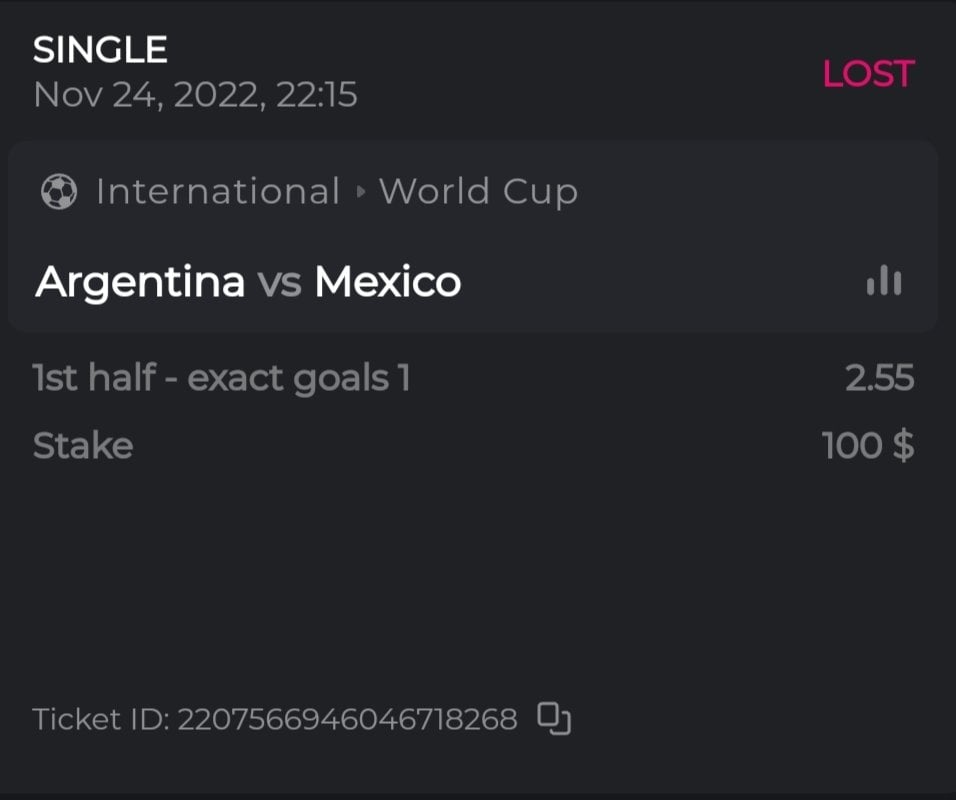Viewport: 956px width, 800px height.
Task: Click the Argentina team name
Action: [140, 283]
